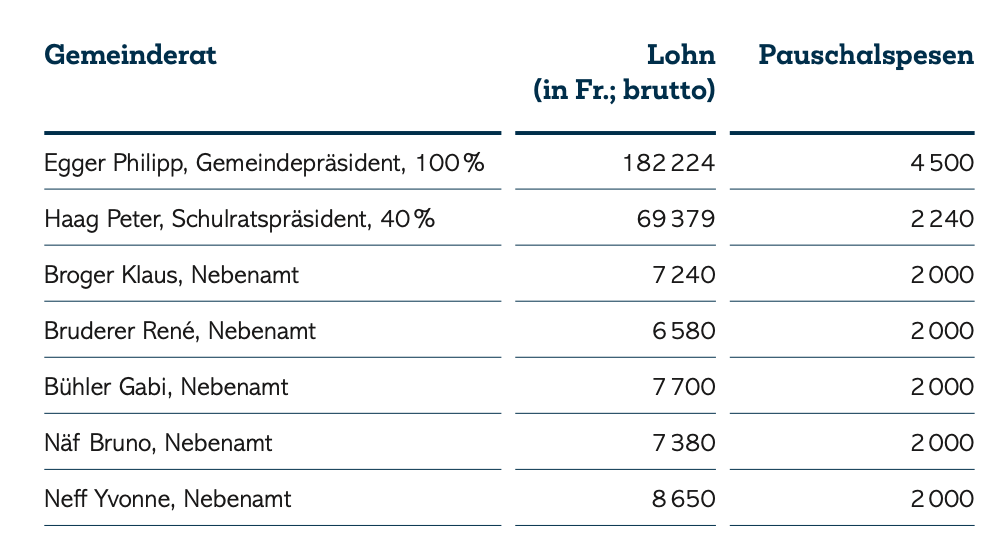Viewport: 1004px width, 560px height.
Task: Click the salary value 6 580
Action: coord(683,330)
